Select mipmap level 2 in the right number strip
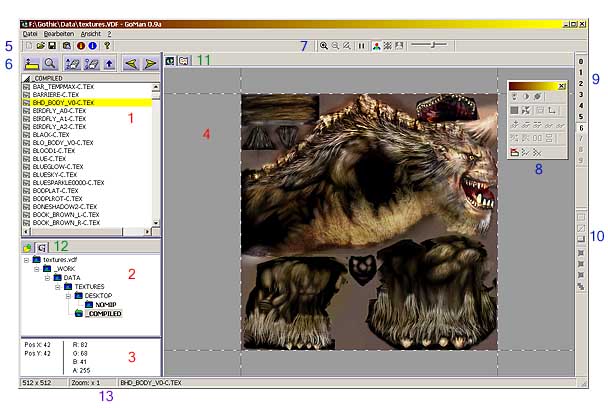This screenshot has width=608, height=408. pyautogui.click(x=581, y=83)
